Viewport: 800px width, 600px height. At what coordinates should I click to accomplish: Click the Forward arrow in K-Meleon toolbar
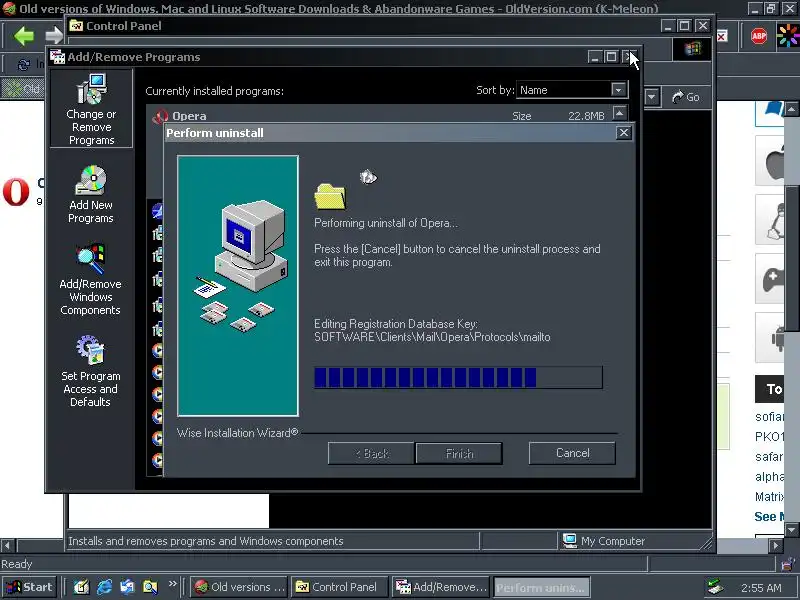[54, 36]
